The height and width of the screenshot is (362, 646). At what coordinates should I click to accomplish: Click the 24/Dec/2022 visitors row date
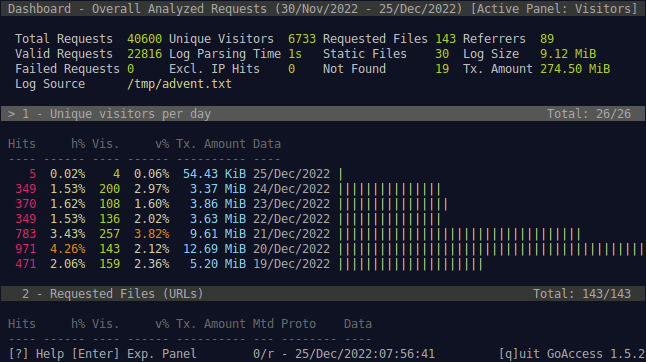tap(291, 189)
